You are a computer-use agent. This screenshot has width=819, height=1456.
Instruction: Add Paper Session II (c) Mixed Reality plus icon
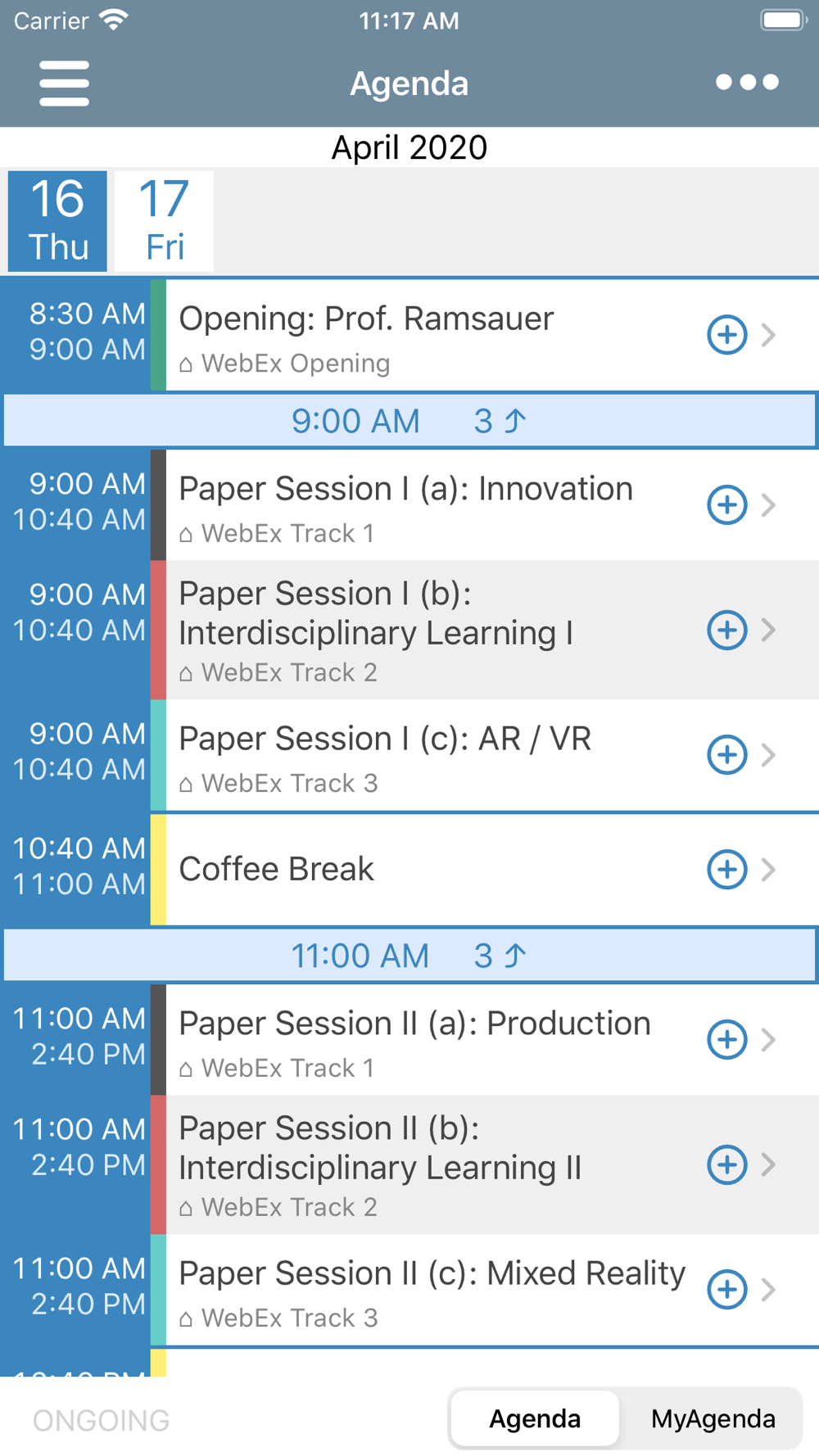(x=726, y=1289)
